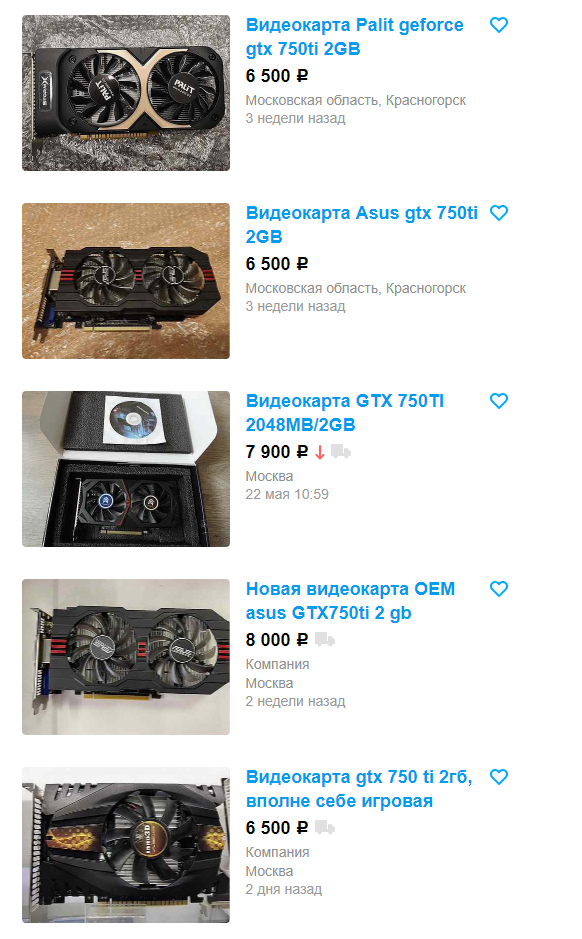Click heart icon for OEM asus GTX750ti

[499, 589]
